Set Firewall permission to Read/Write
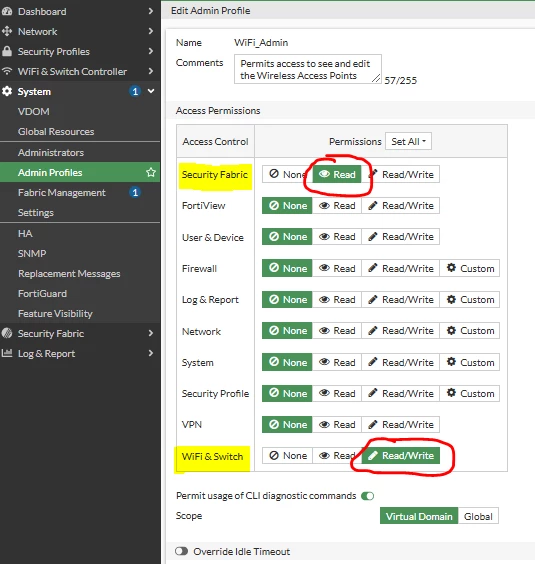This screenshot has width=535, height=564. tap(400, 268)
